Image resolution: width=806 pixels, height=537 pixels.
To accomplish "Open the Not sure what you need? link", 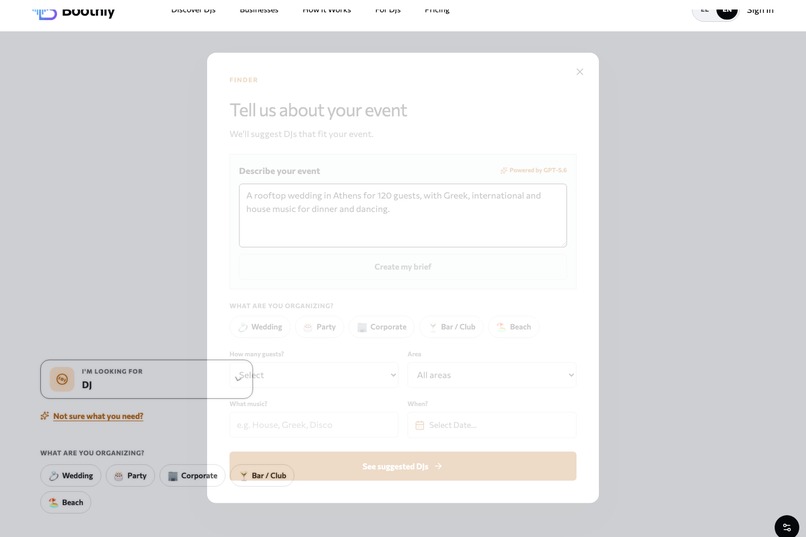I will pos(98,416).
